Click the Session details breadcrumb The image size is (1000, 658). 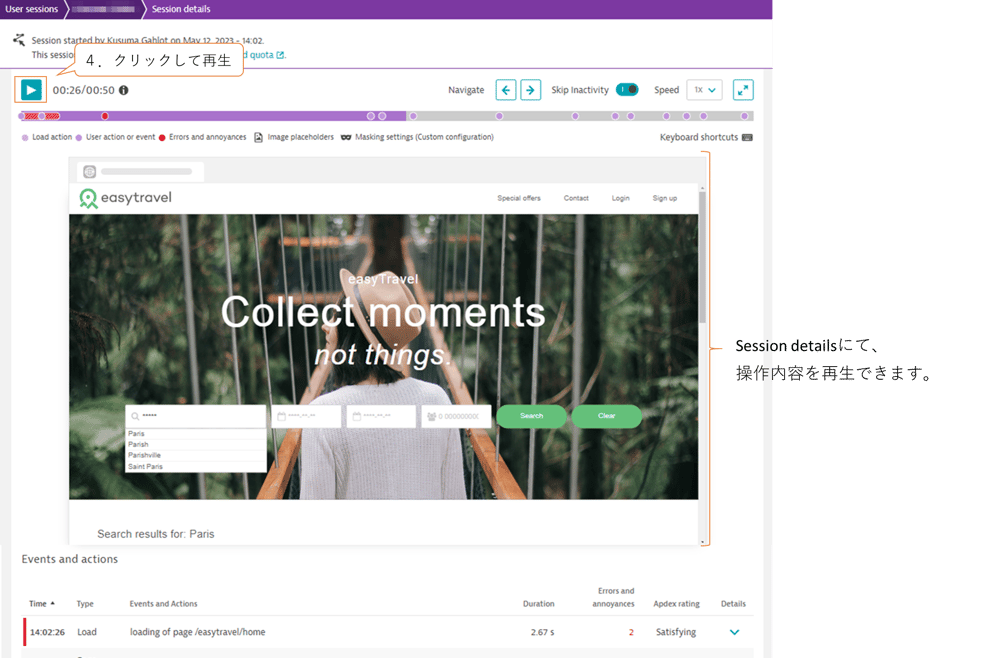(181, 9)
